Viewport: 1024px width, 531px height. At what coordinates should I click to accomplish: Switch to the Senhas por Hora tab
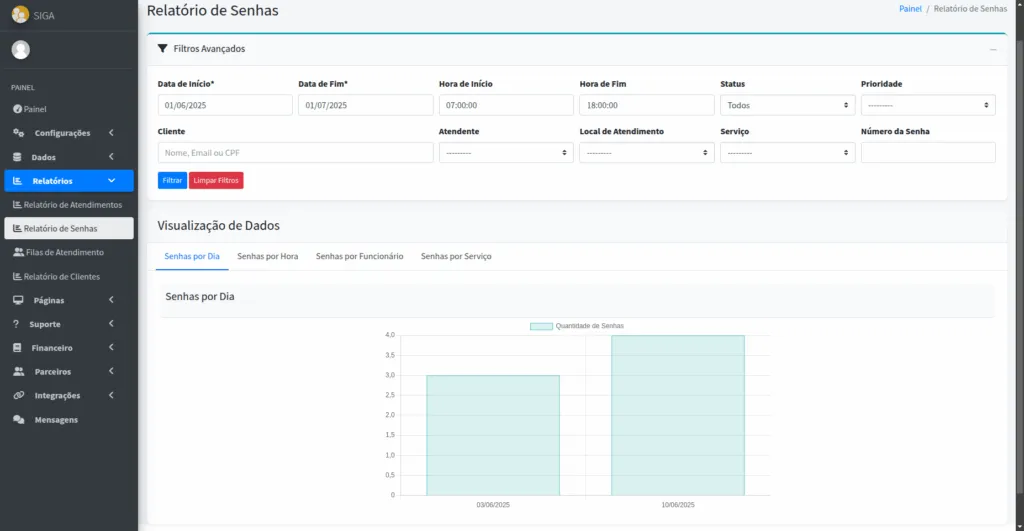click(267, 256)
